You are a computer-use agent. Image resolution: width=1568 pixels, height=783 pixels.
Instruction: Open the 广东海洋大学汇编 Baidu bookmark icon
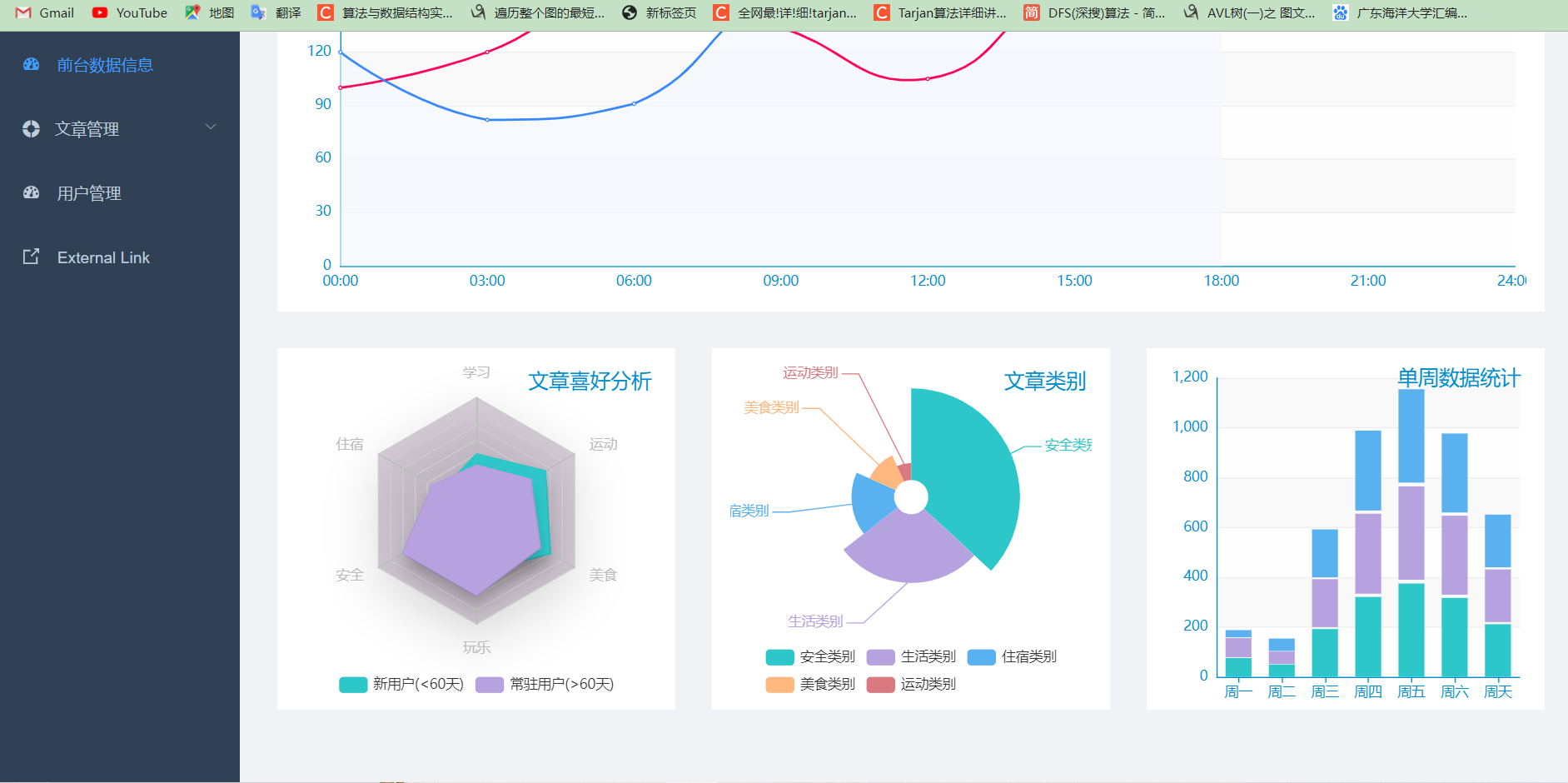tap(1341, 12)
